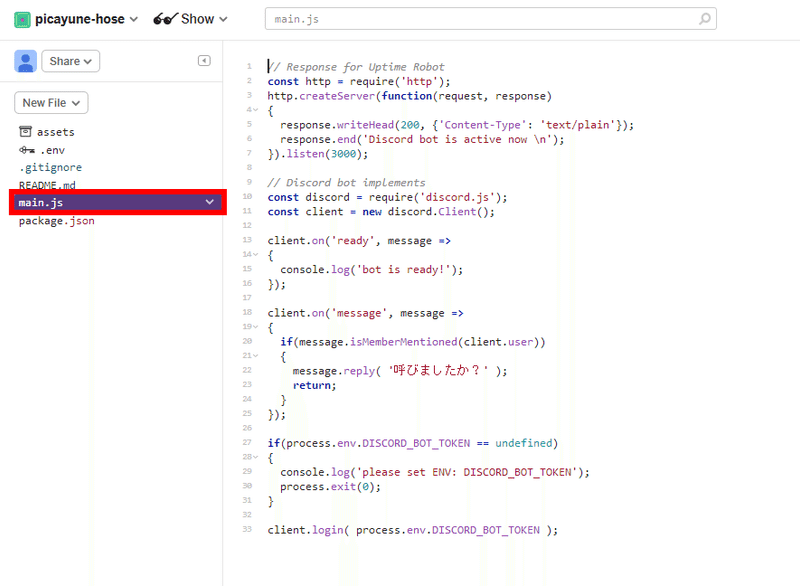Open the Share dropdown button
Screen dimensions: 800x586
pos(70,61)
